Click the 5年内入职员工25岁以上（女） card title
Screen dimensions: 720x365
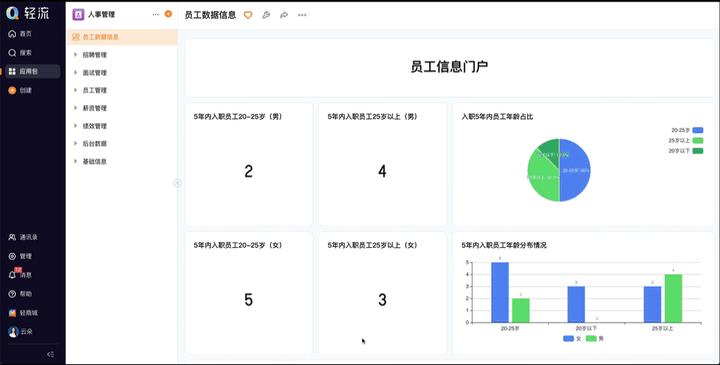(x=372, y=245)
